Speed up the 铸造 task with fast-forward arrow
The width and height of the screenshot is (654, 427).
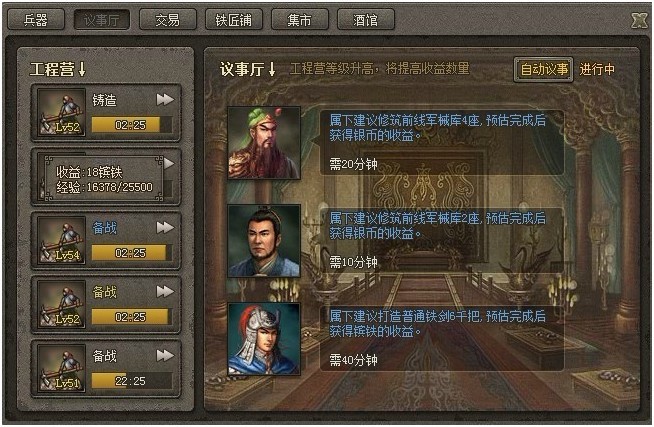click(x=165, y=100)
